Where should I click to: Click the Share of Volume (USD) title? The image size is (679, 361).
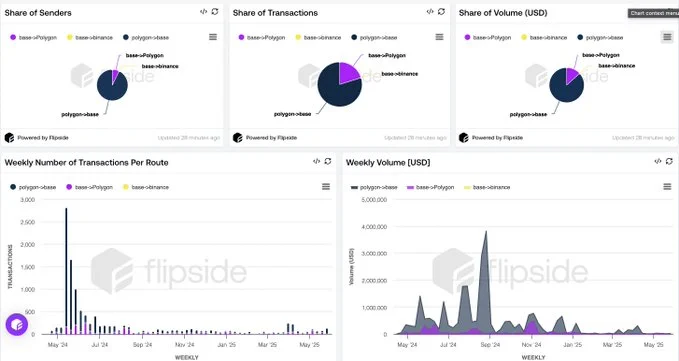[503, 13]
